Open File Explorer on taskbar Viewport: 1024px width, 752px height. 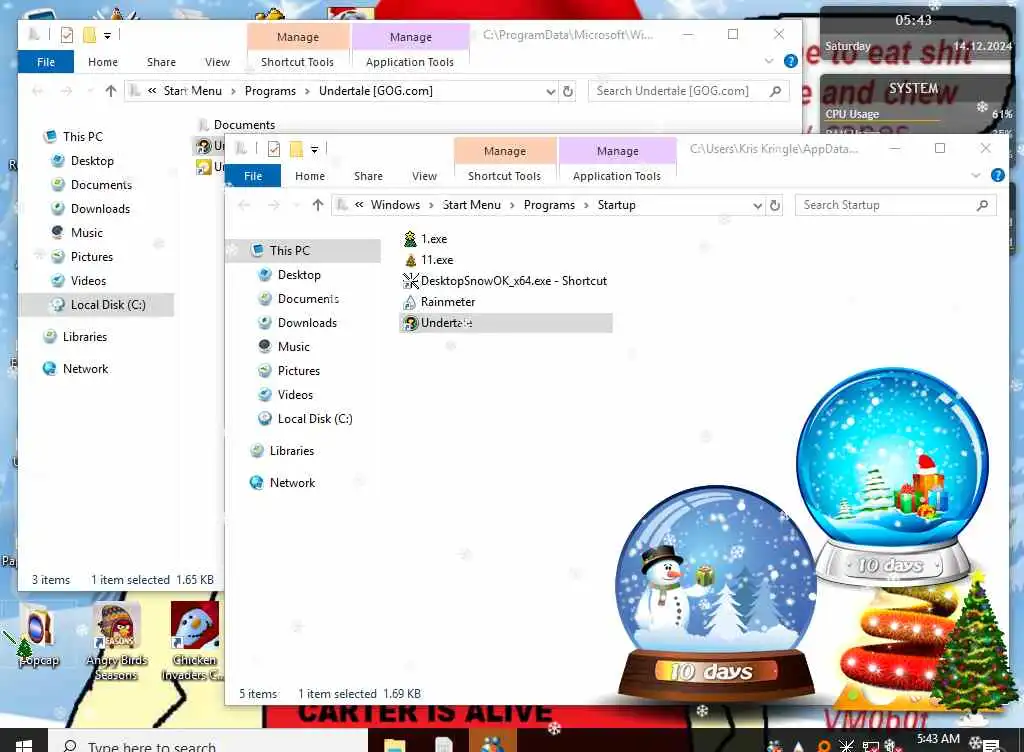coord(394,744)
